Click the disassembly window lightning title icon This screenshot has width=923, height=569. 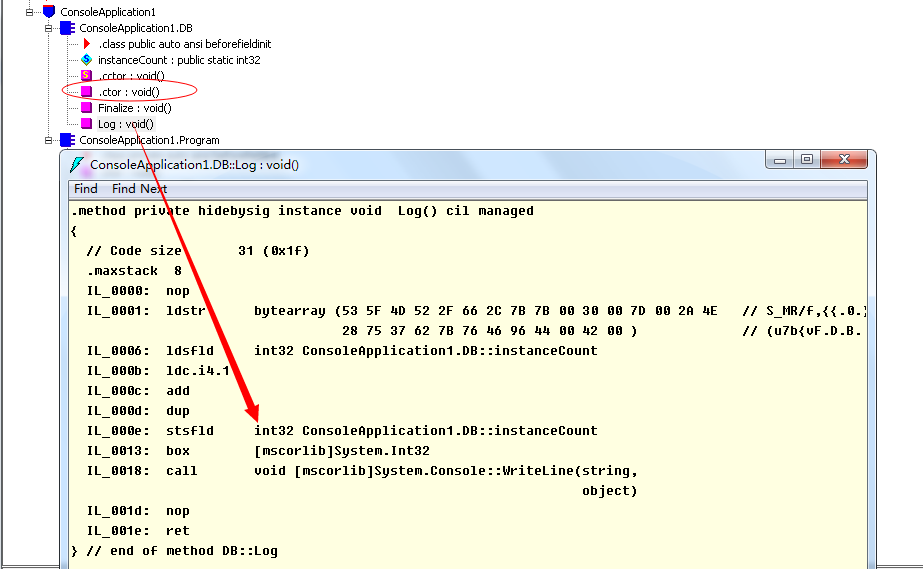click(x=77, y=164)
